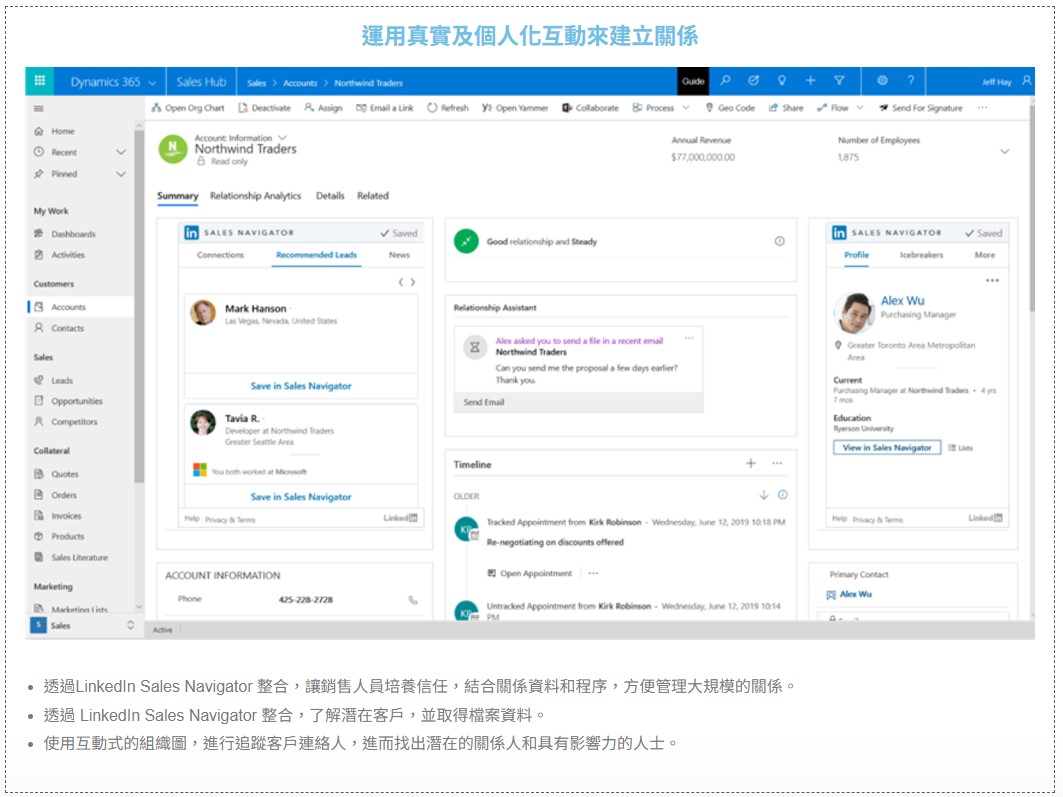
Task: Open the advanced find funnel icon
Action: [839, 81]
